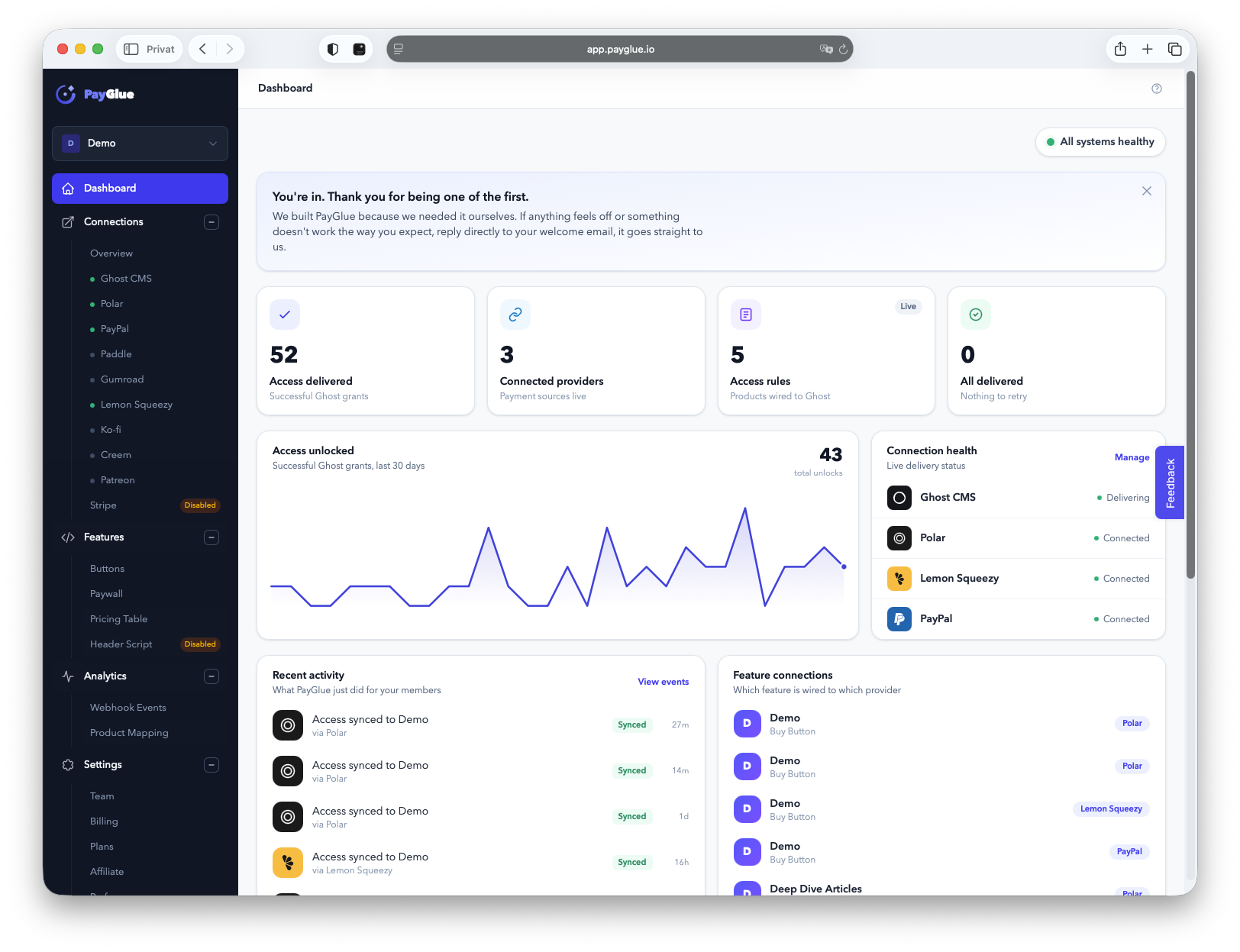Collapse the Features section
Screen dimensions: 1240x952
tap(212, 537)
